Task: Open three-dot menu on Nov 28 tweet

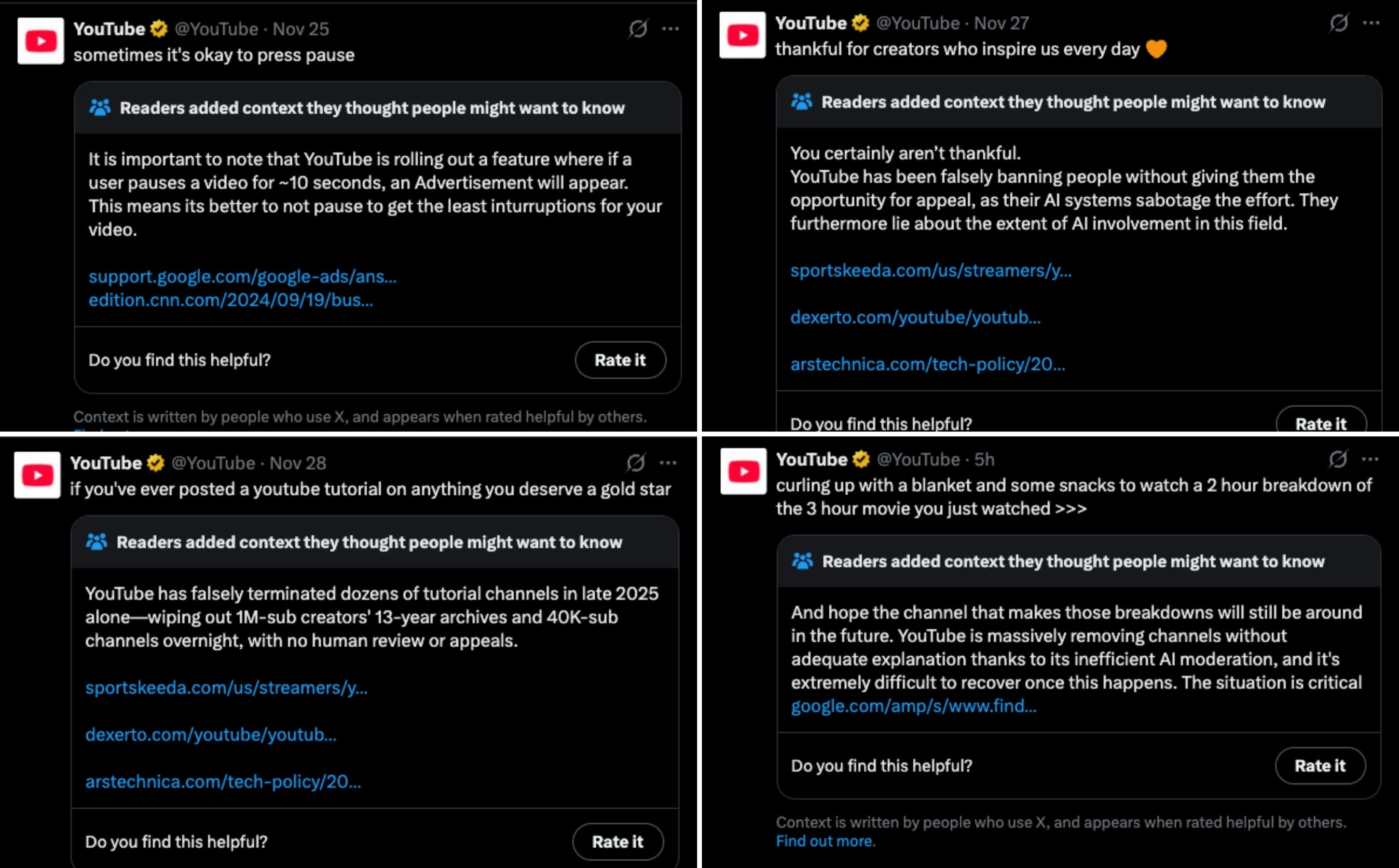Action: pyautogui.click(x=668, y=463)
